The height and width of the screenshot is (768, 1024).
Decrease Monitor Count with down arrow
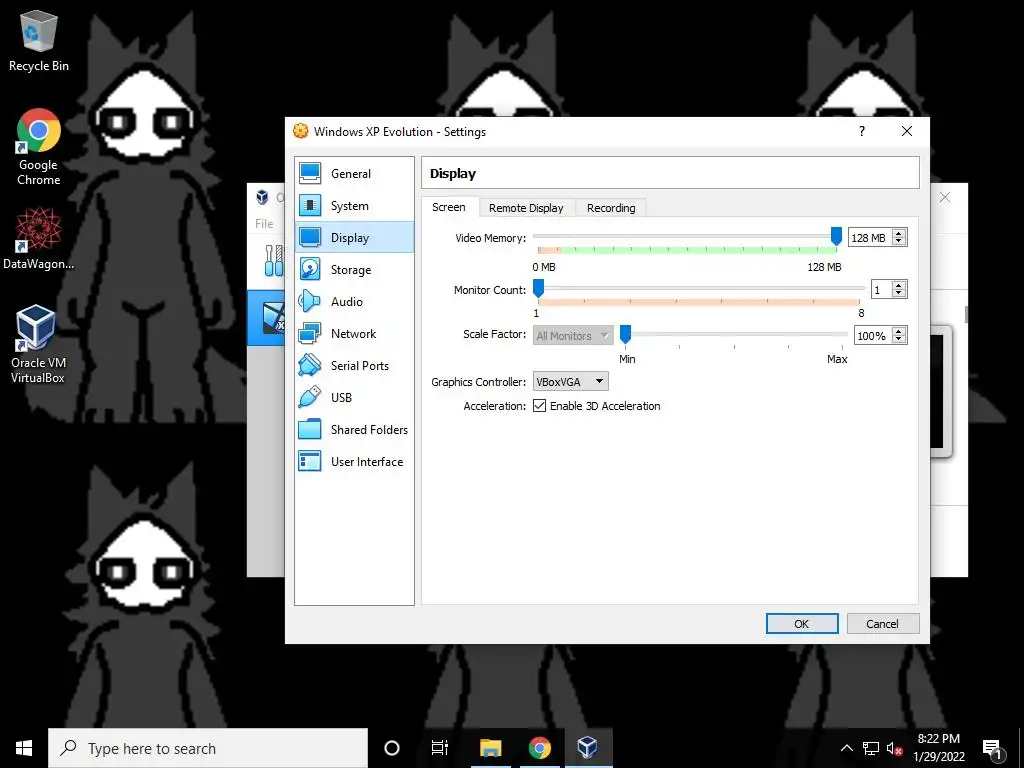point(899,294)
